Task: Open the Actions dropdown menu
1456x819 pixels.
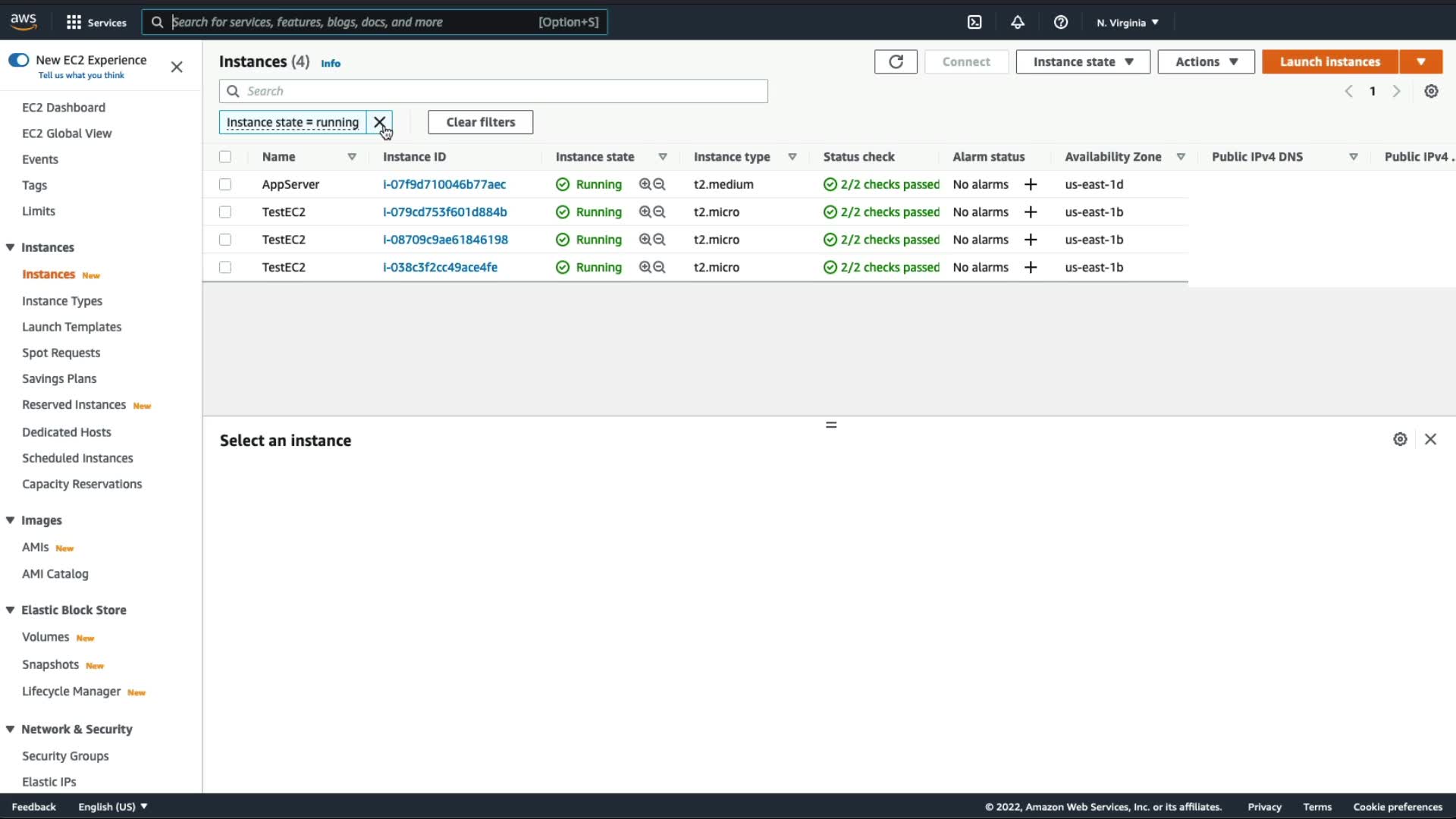Action: point(1206,61)
